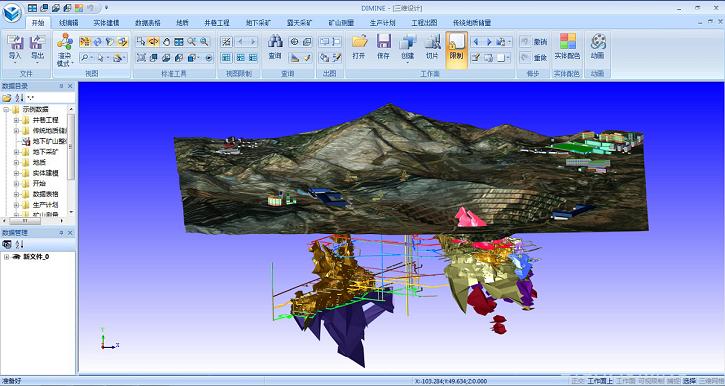This screenshot has width=725, height=386.
Task: Click the 打开 open folder icon
Action: [359, 47]
